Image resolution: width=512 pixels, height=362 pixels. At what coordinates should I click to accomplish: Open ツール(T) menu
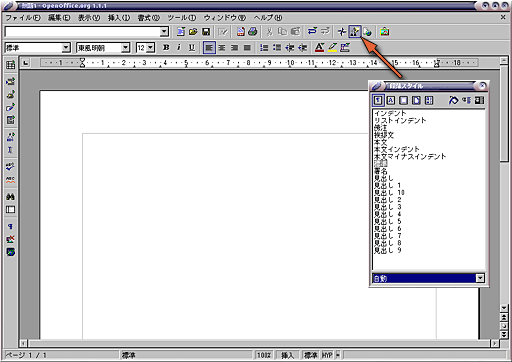[182, 18]
